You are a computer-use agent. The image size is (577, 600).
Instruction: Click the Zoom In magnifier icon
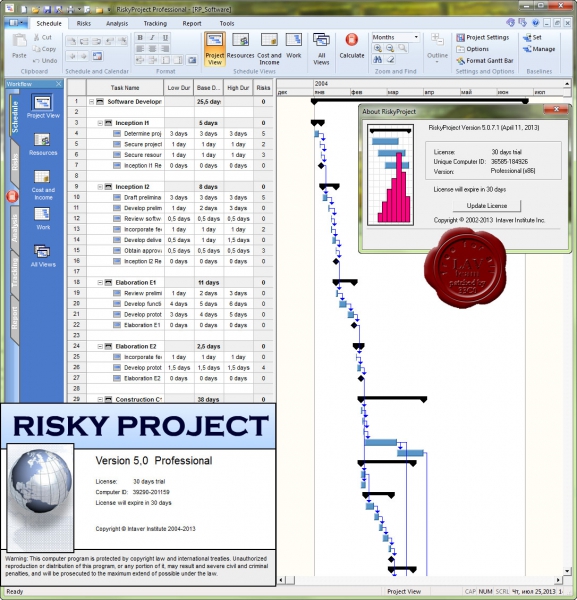(378, 48)
